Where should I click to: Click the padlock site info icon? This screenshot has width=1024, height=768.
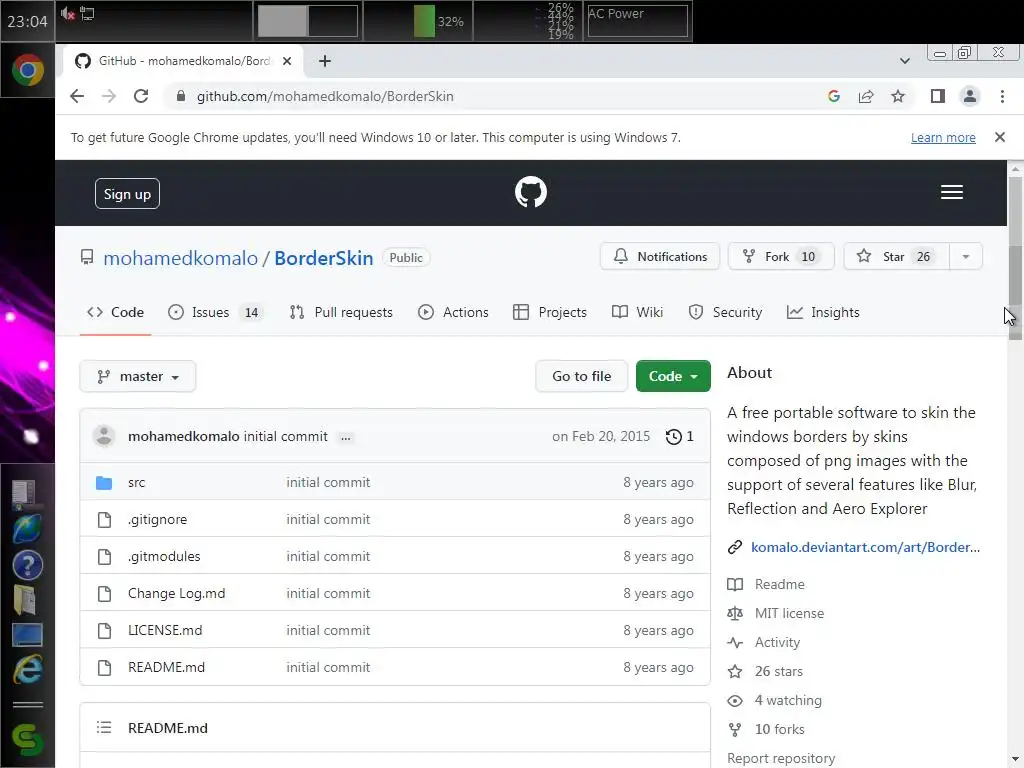(181, 97)
